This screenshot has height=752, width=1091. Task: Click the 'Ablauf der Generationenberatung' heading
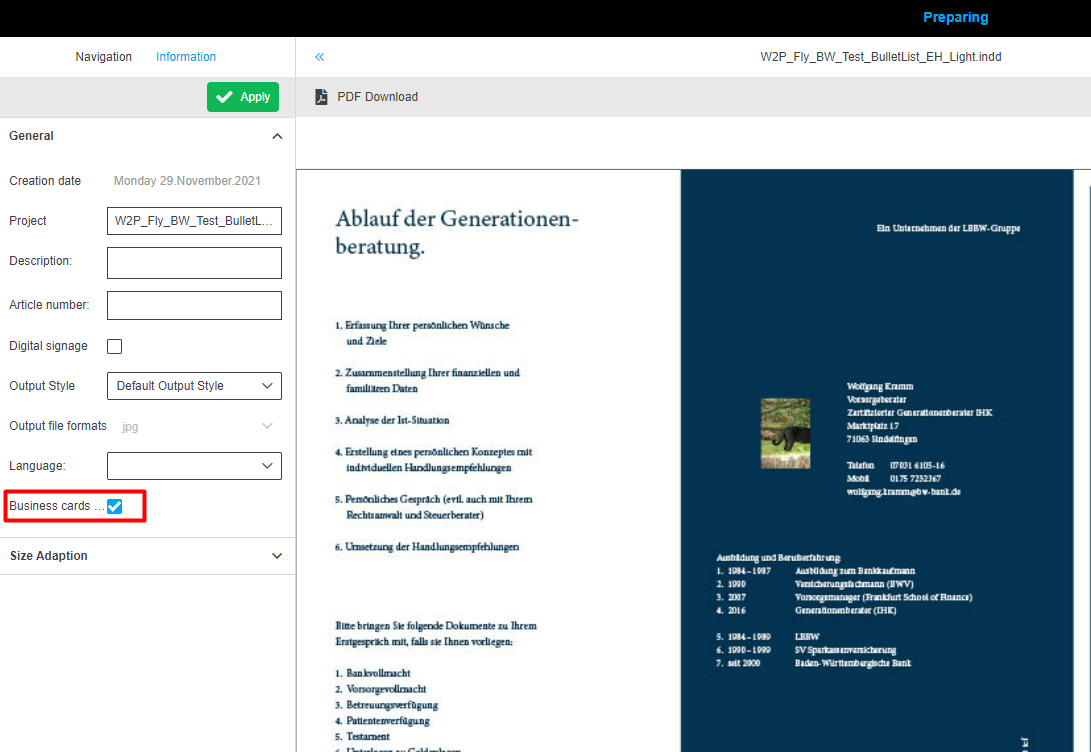[x=457, y=232]
